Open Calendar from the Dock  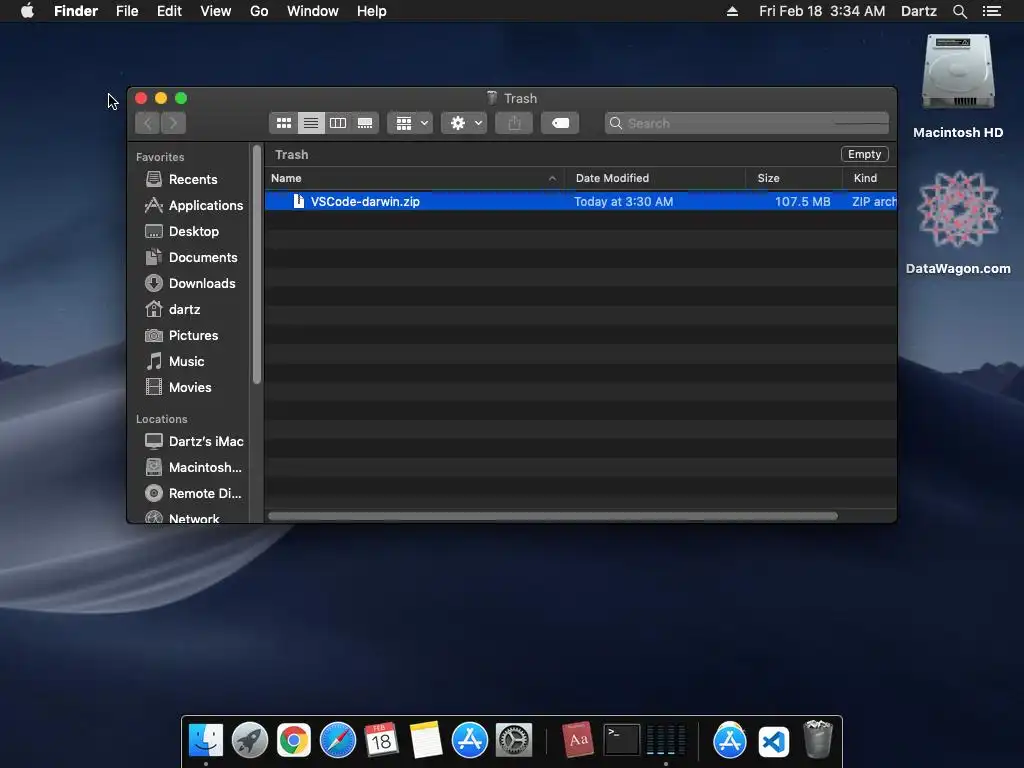pos(381,741)
